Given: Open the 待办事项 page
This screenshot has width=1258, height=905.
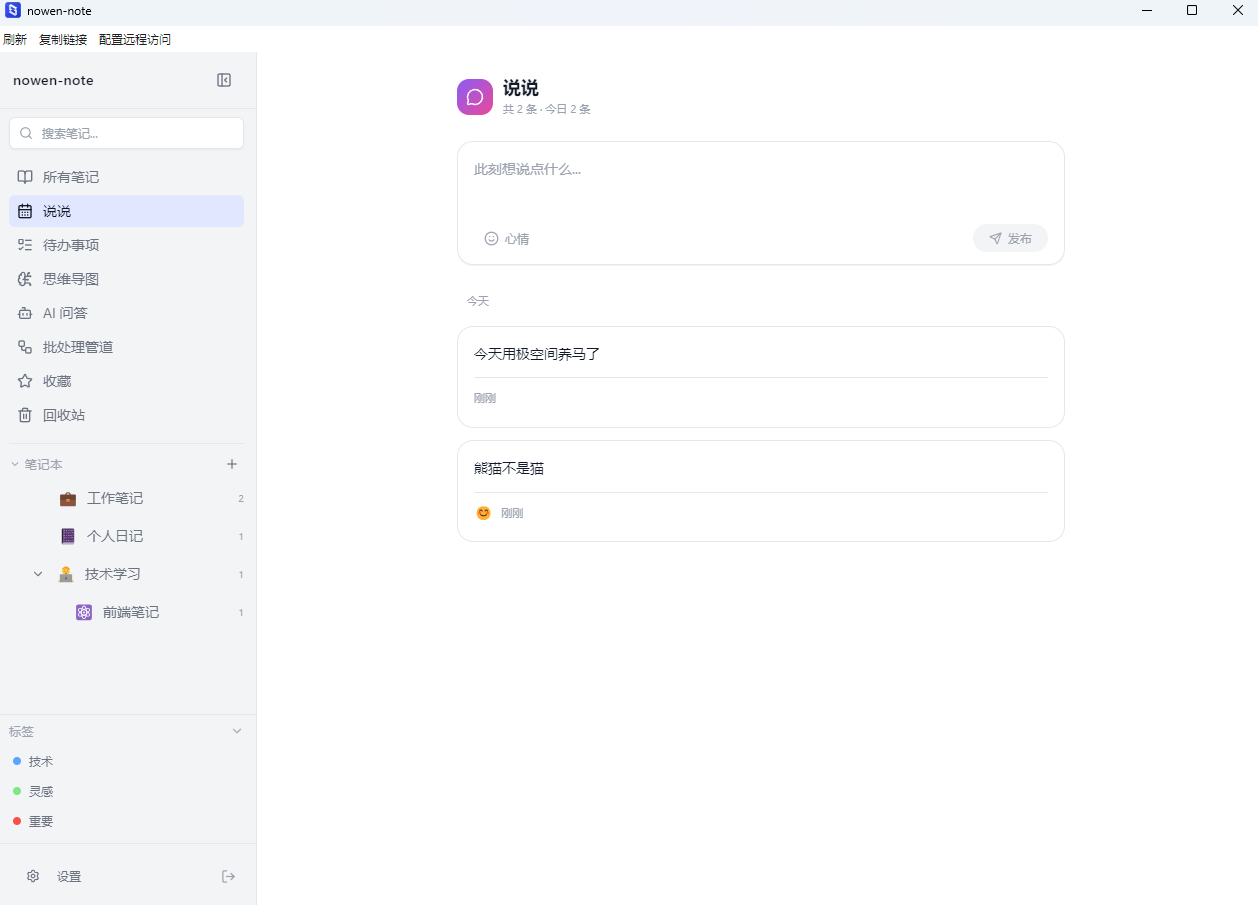Looking at the screenshot, I should pos(126,245).
